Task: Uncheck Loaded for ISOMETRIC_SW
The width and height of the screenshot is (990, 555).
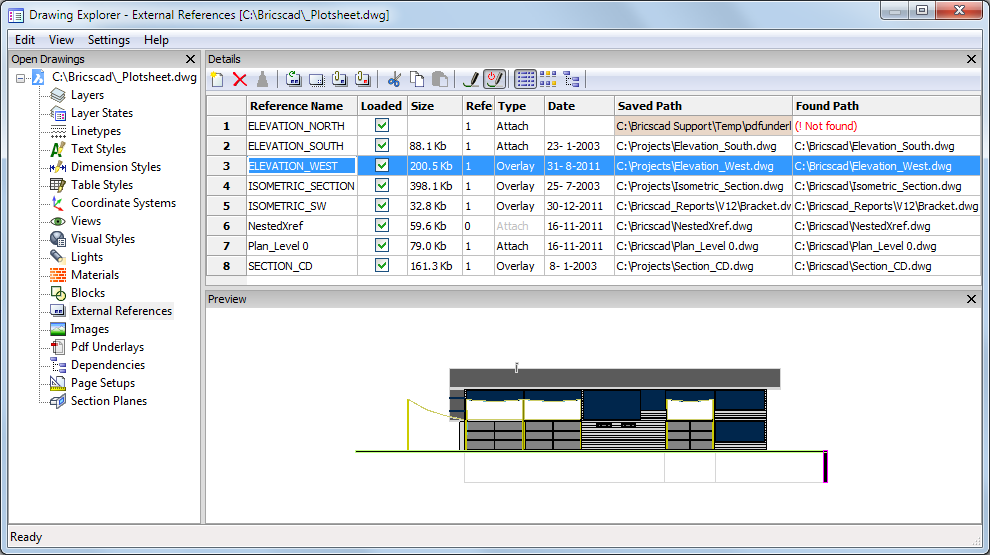Action: 382,205
